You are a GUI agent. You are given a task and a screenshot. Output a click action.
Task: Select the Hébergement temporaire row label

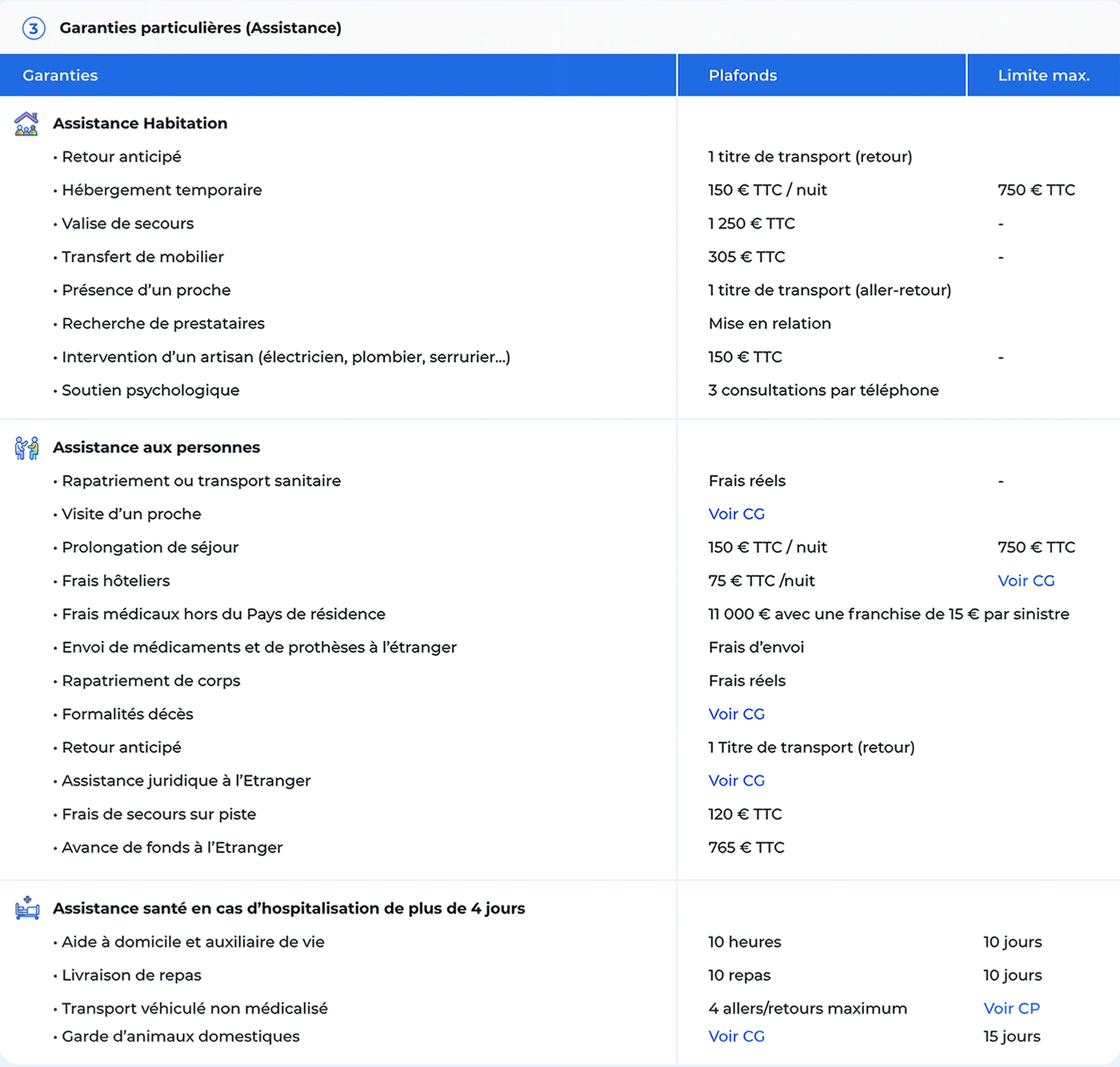tap(162, 190)
